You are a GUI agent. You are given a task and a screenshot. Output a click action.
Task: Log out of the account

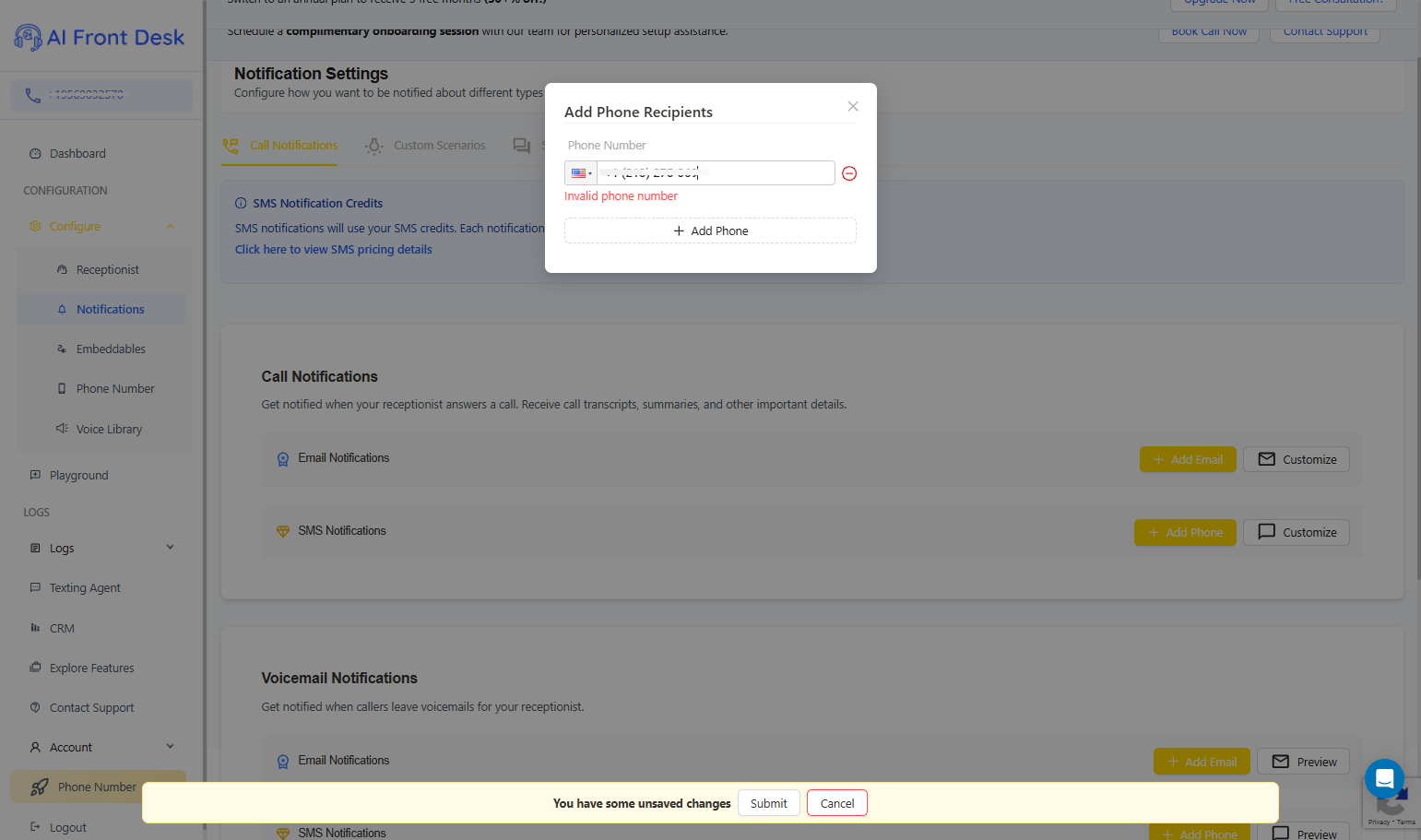(67, 828)
